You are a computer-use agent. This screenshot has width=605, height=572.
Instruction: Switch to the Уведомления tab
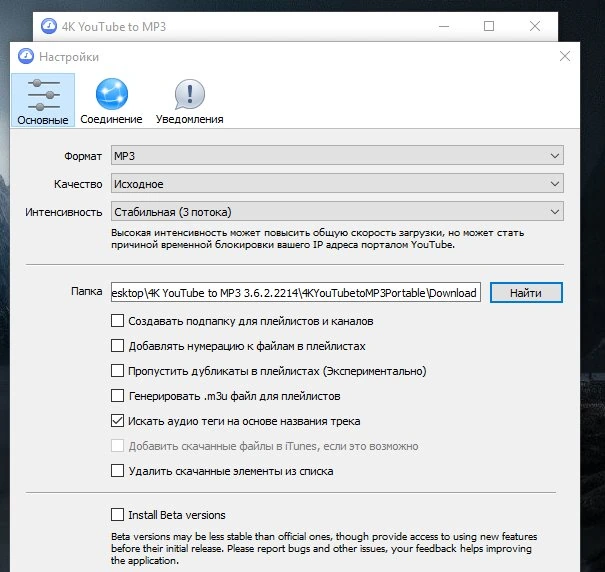pos(189,100)
